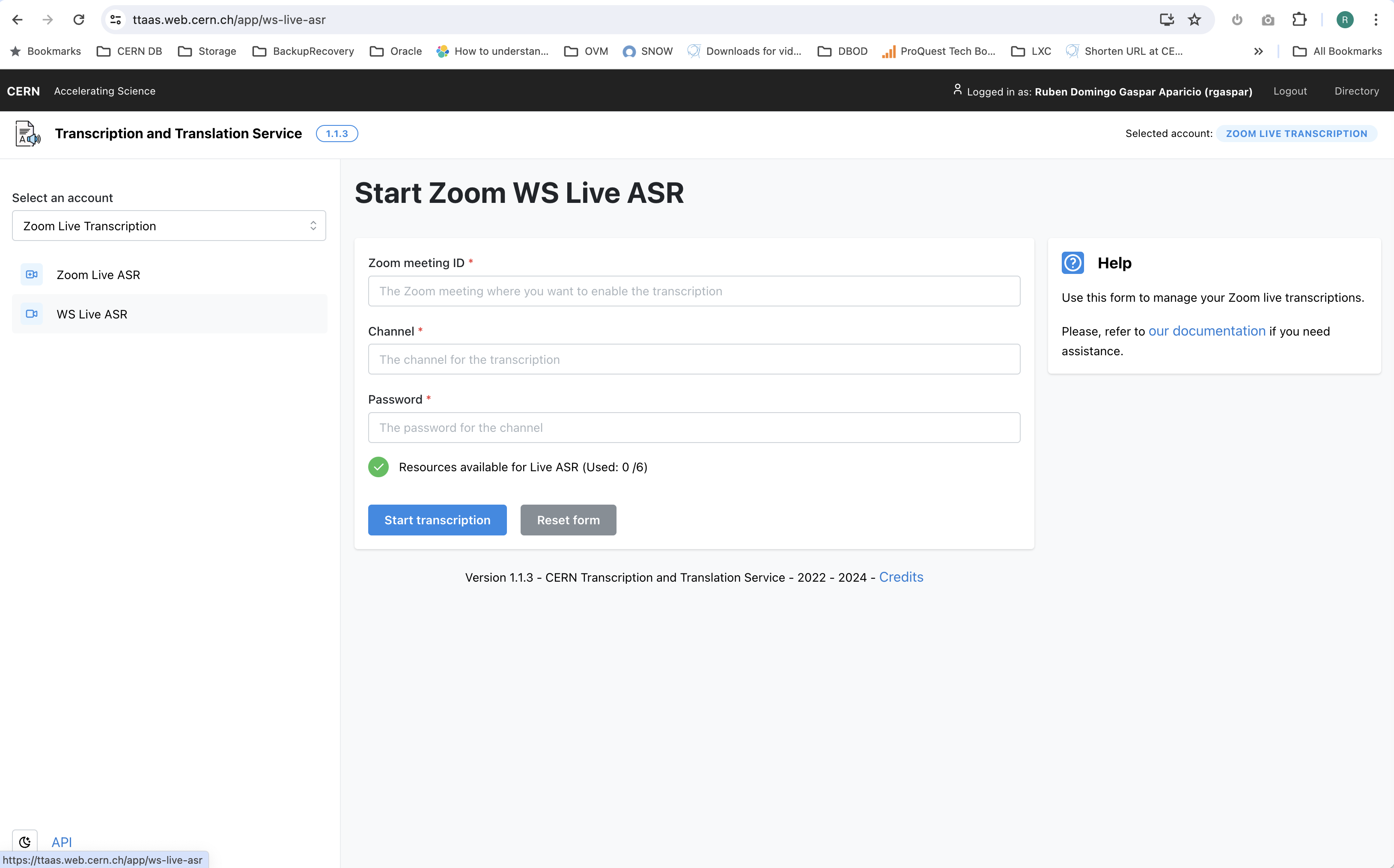The height and width of the screenshot is (868, 1394).
Task: Open the SNOW bookmark
Action: 648,51
